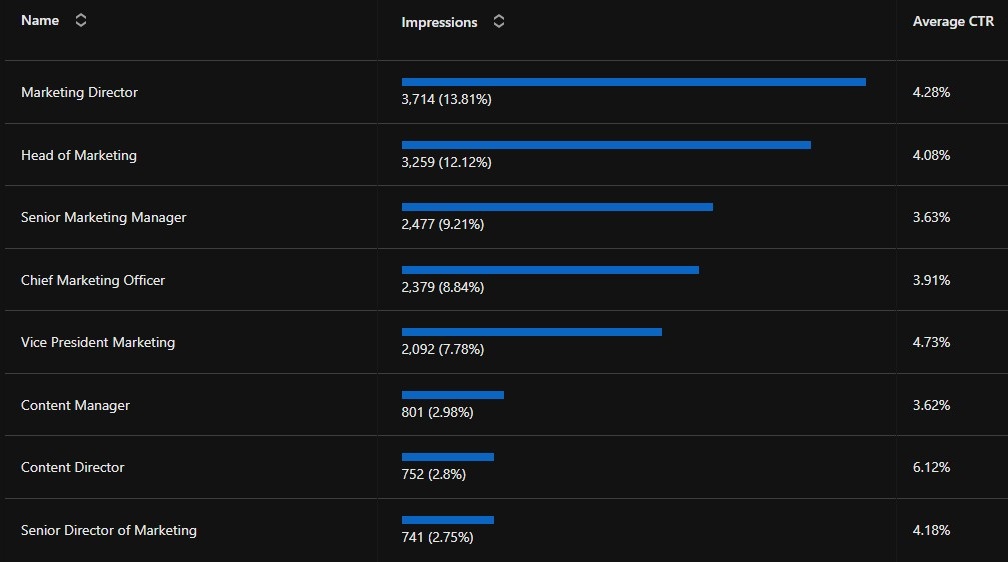1008x562 pixels.
Task: Click the Average CTR column header
Action: pyautogui.click(x=953, y=22)
